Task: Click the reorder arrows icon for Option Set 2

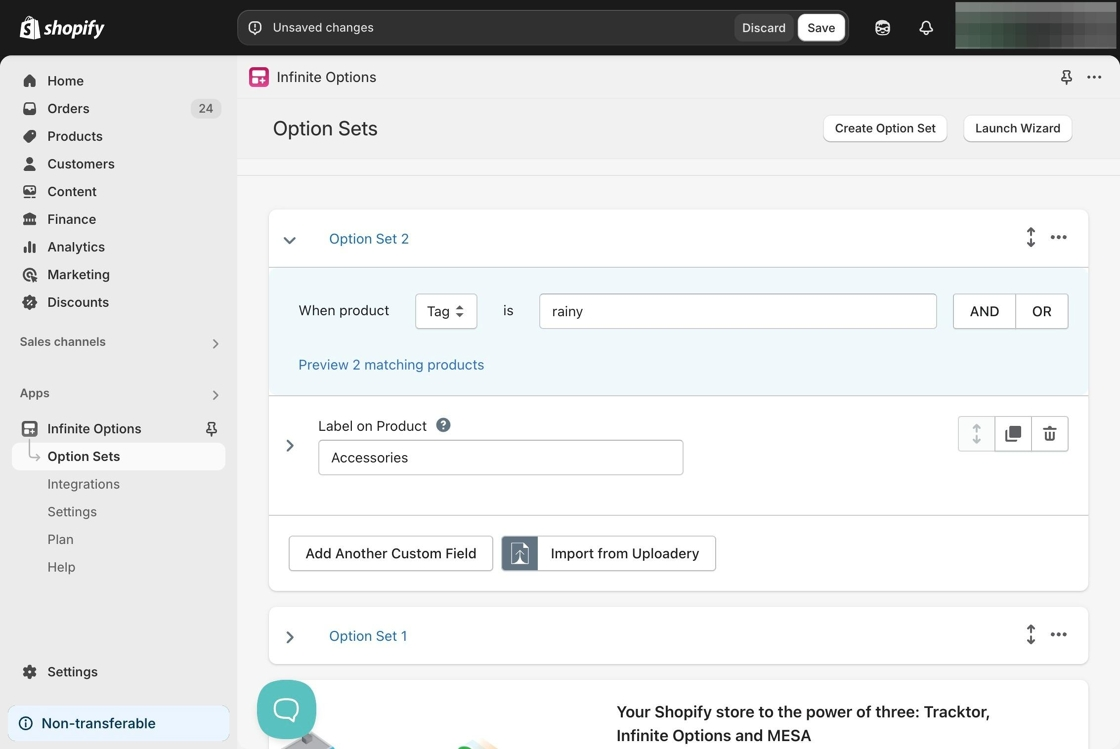Action: [x=1030, y=237]
